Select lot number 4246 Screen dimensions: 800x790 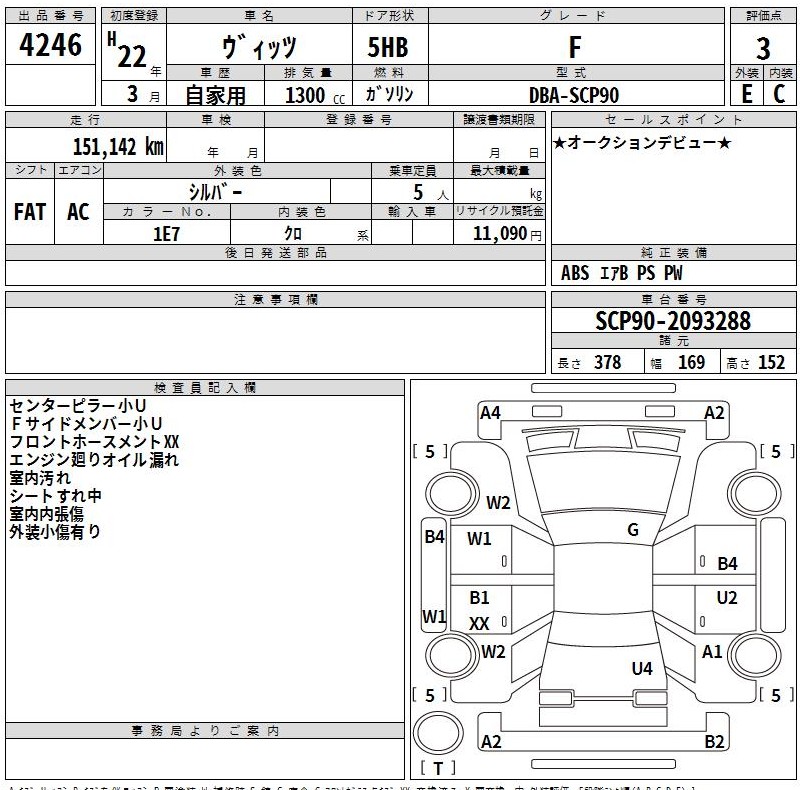pos(50,44)
